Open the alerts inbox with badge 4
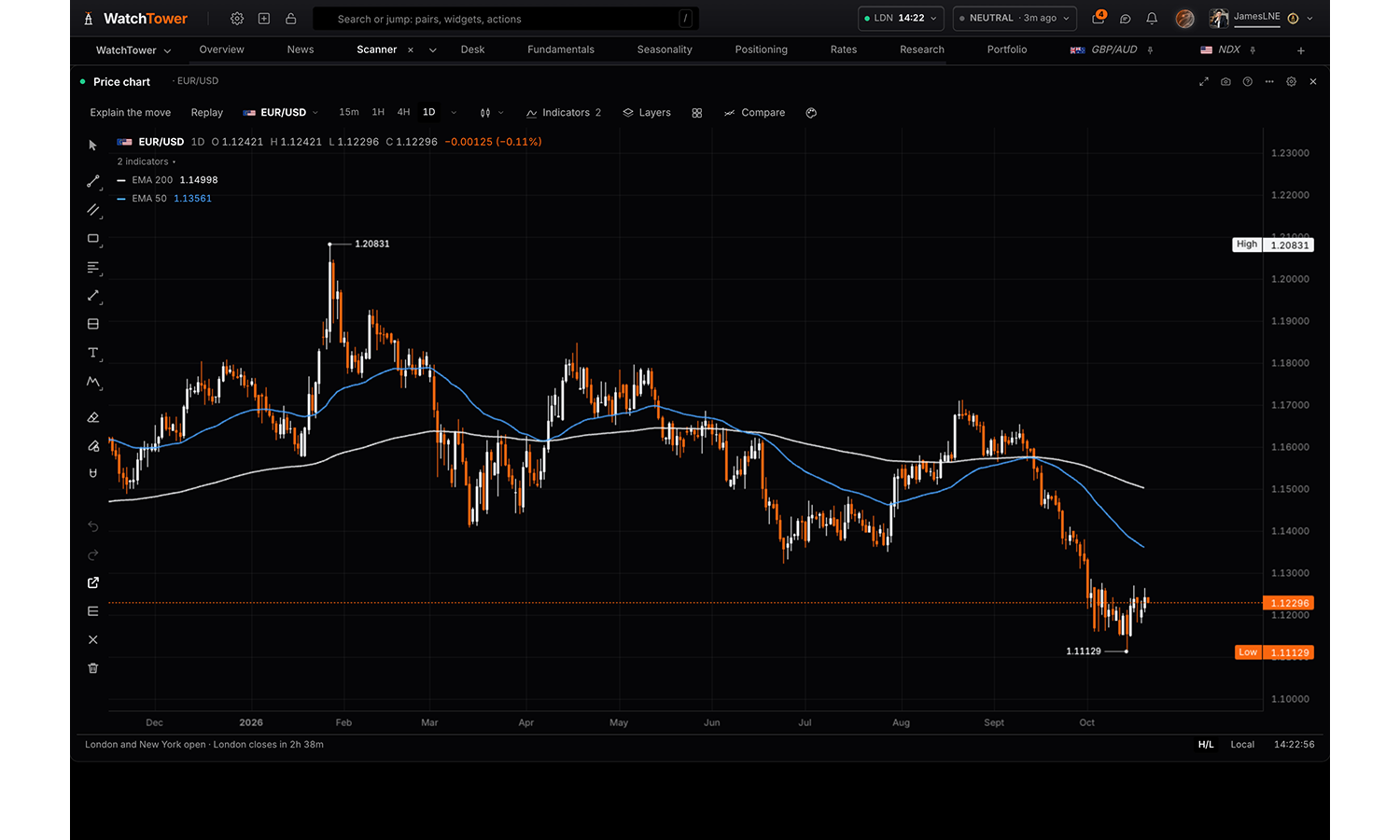Image resolution: width=1400 pixels, height=840 pixels. coord(1099,18)
